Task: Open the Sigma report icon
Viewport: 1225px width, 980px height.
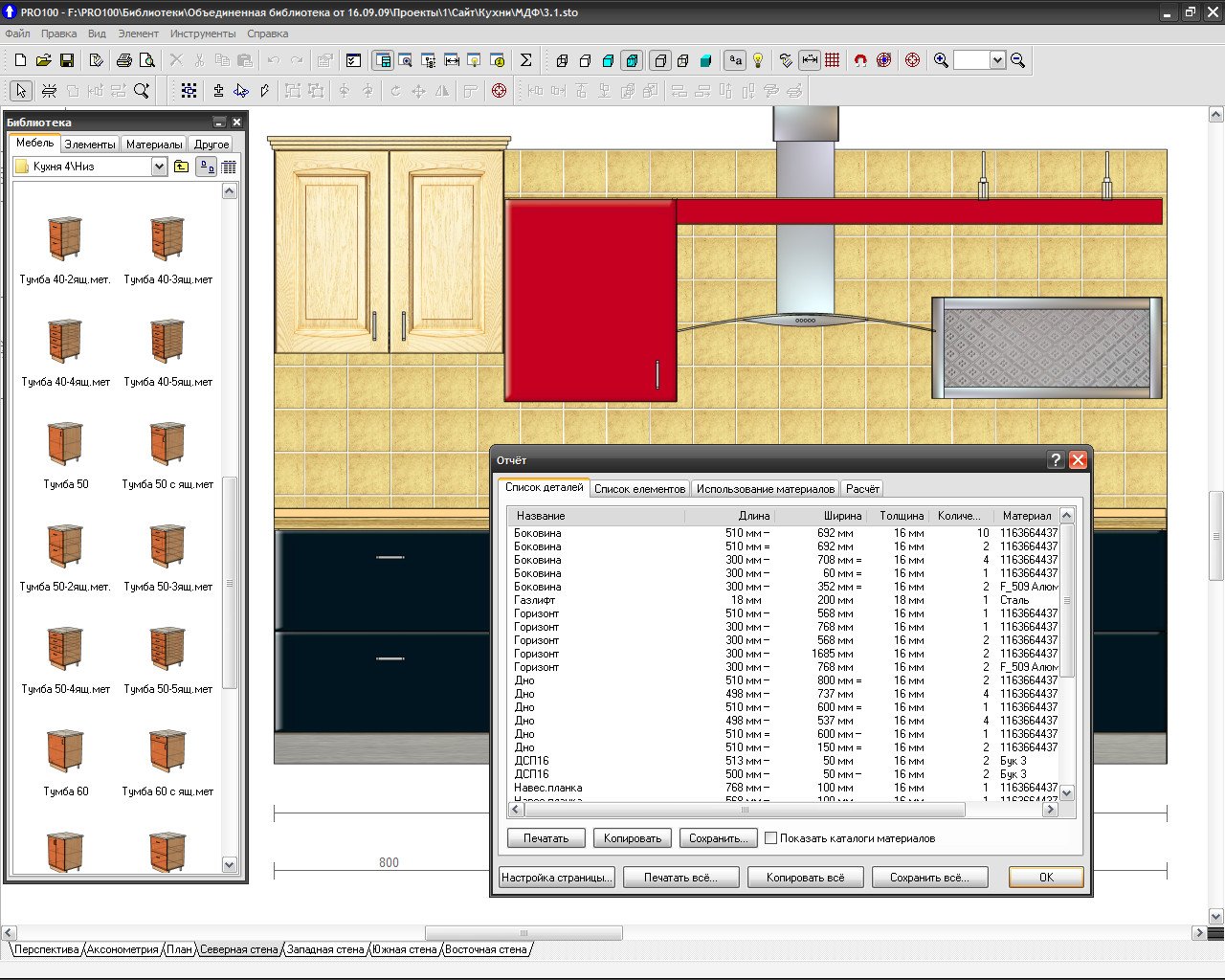Action: pyautogui.click(x=525, y=60)
